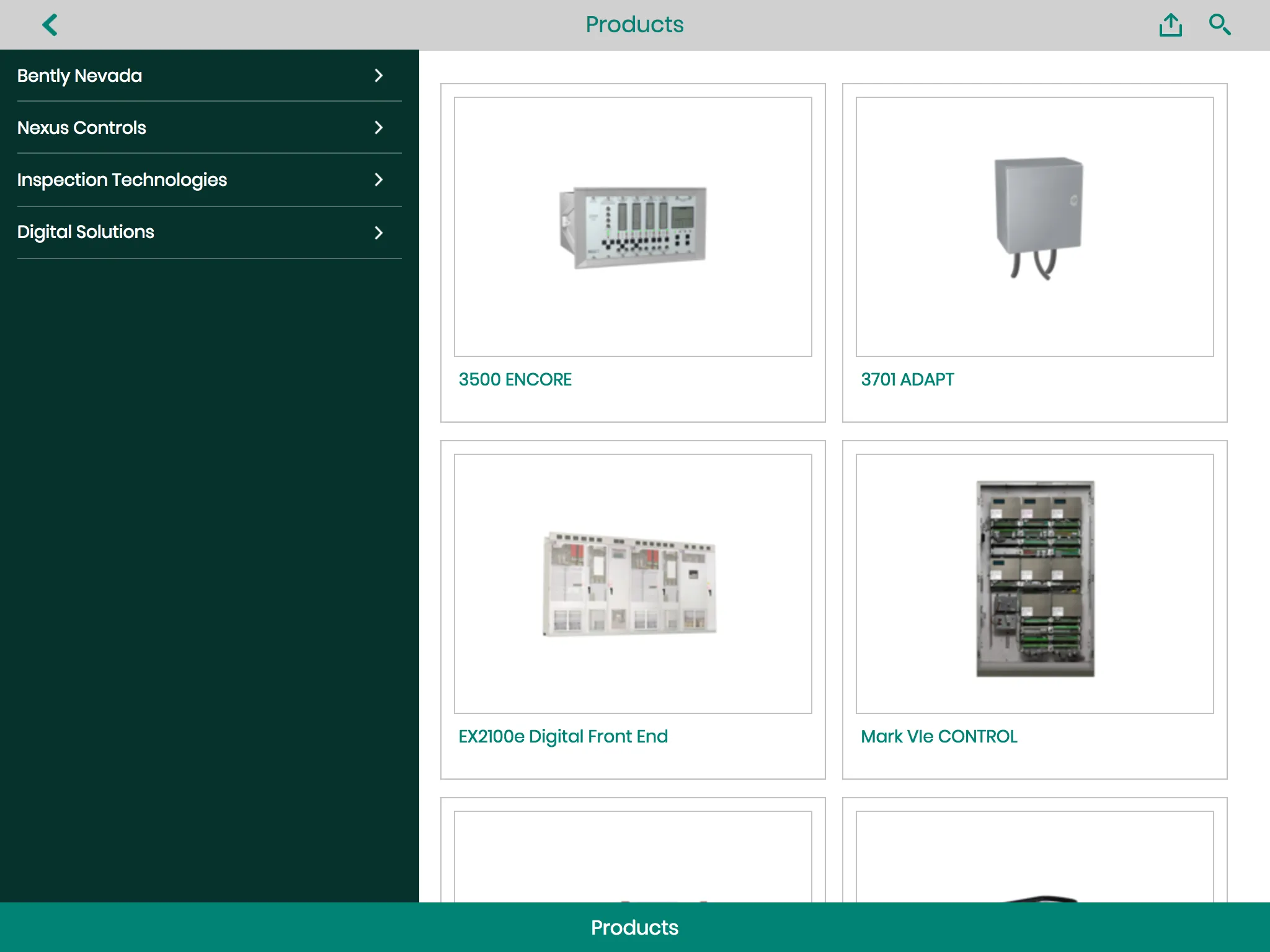Tap the back arrow icon
Viewport: 1270px width, 952px height.
50,25
